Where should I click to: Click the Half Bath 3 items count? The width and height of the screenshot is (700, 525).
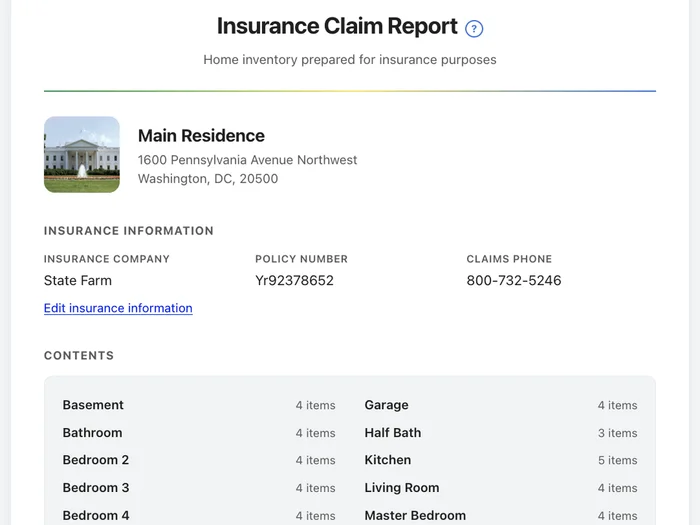(x=617, y=433)
